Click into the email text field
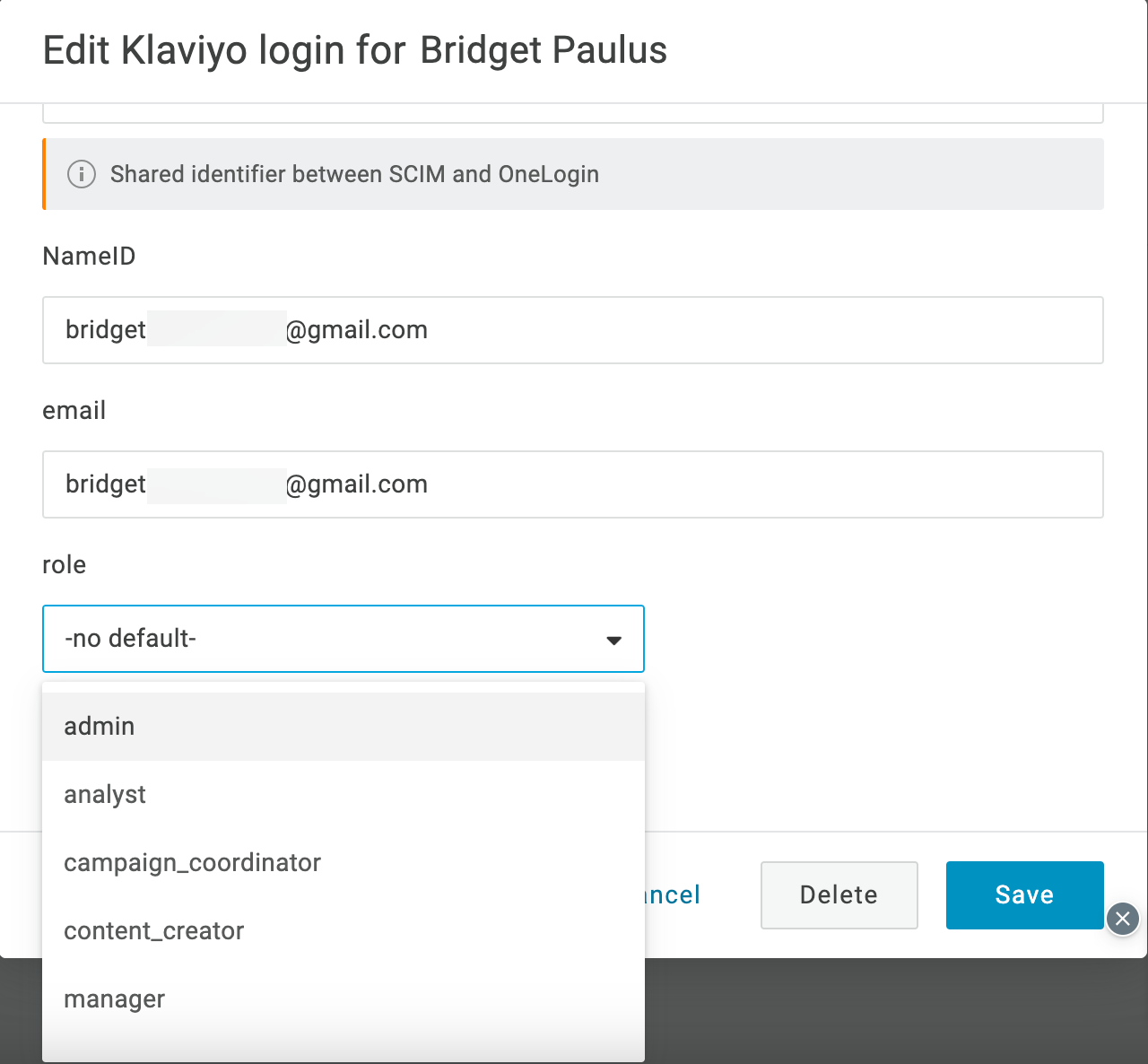This screenshot has height=1064, width=1148. 572,484
